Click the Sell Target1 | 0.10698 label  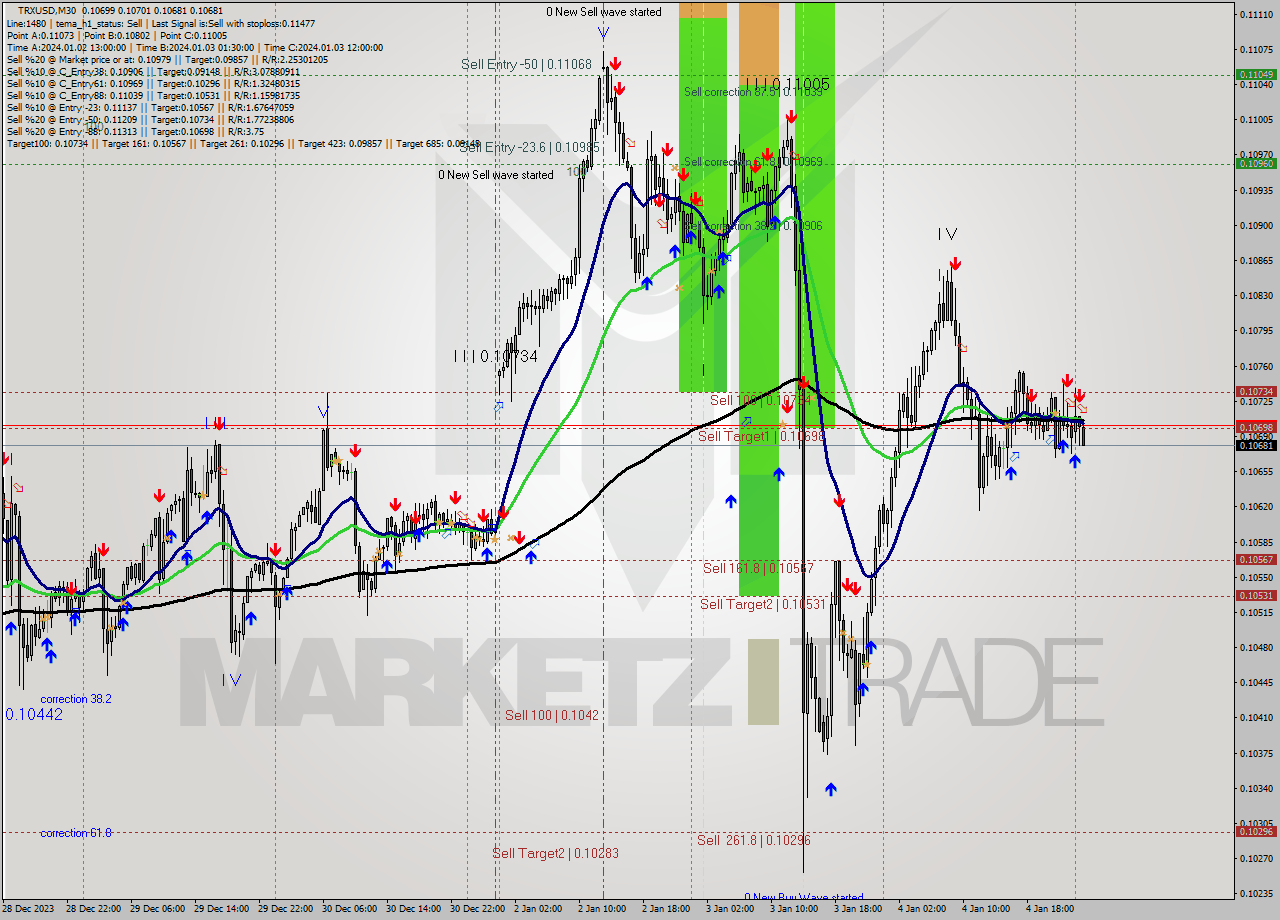tap(761, 436)
